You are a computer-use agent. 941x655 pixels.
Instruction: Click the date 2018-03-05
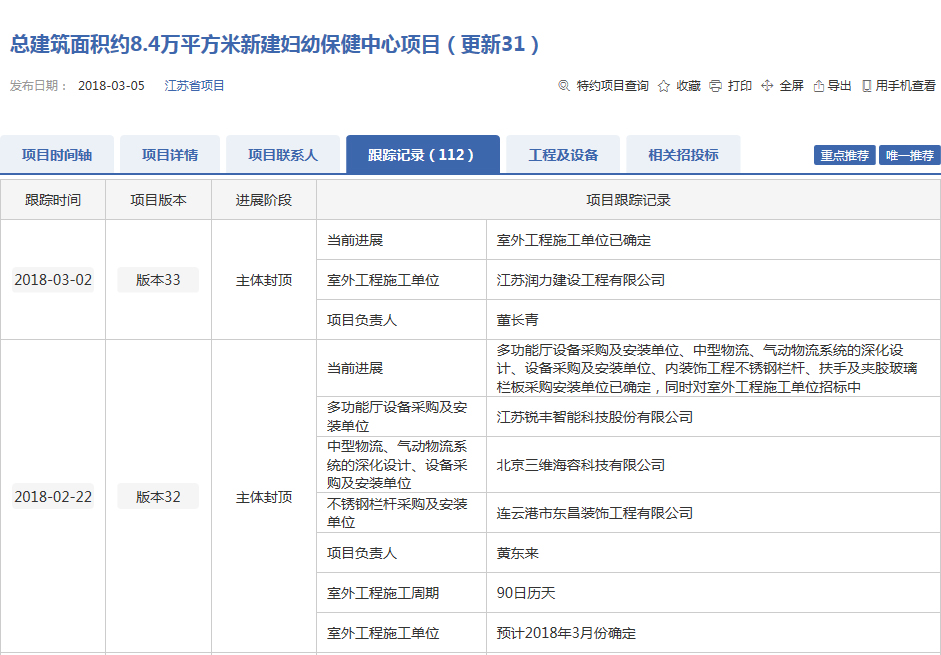click(x=112, y=86)
